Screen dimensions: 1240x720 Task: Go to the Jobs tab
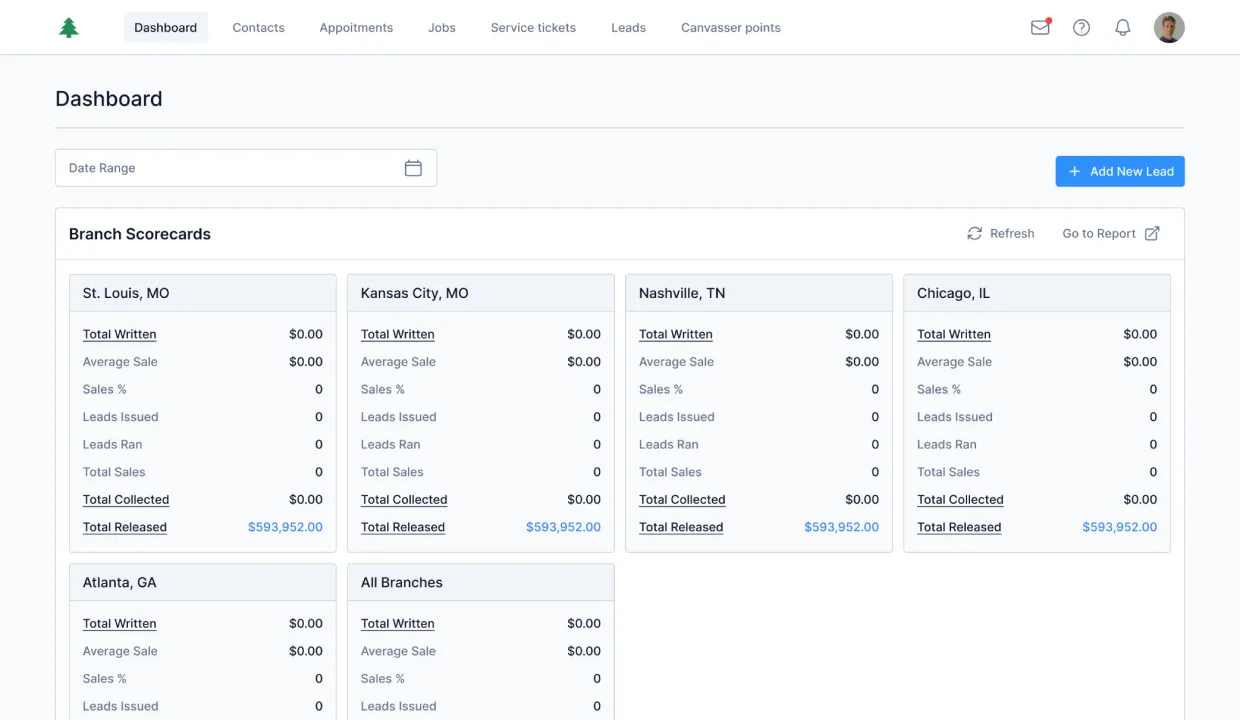point(442,28)
